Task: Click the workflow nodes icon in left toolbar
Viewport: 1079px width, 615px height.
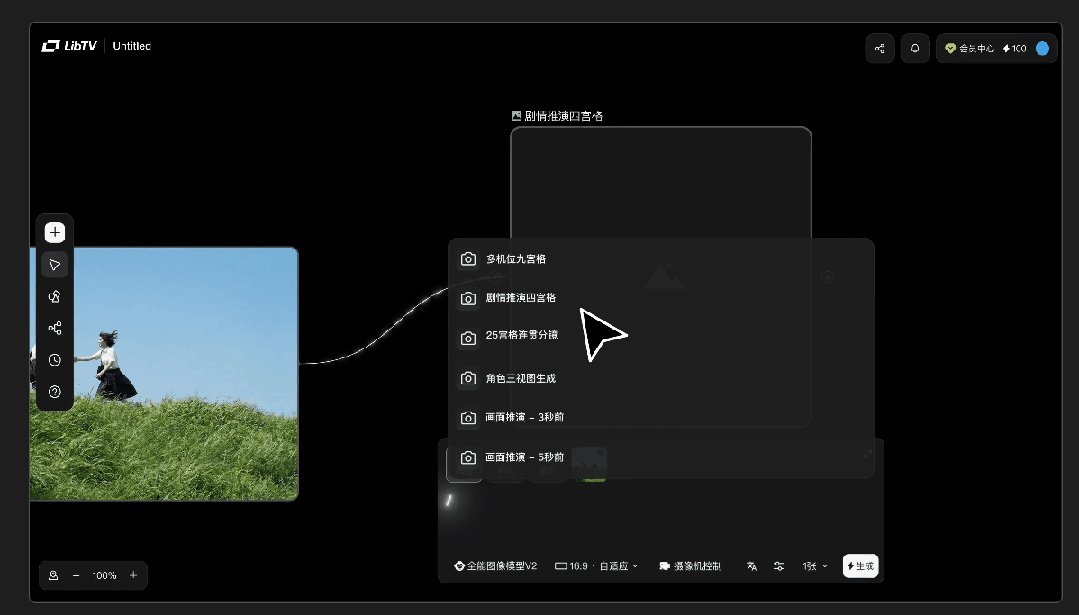Action: point(55,328)
